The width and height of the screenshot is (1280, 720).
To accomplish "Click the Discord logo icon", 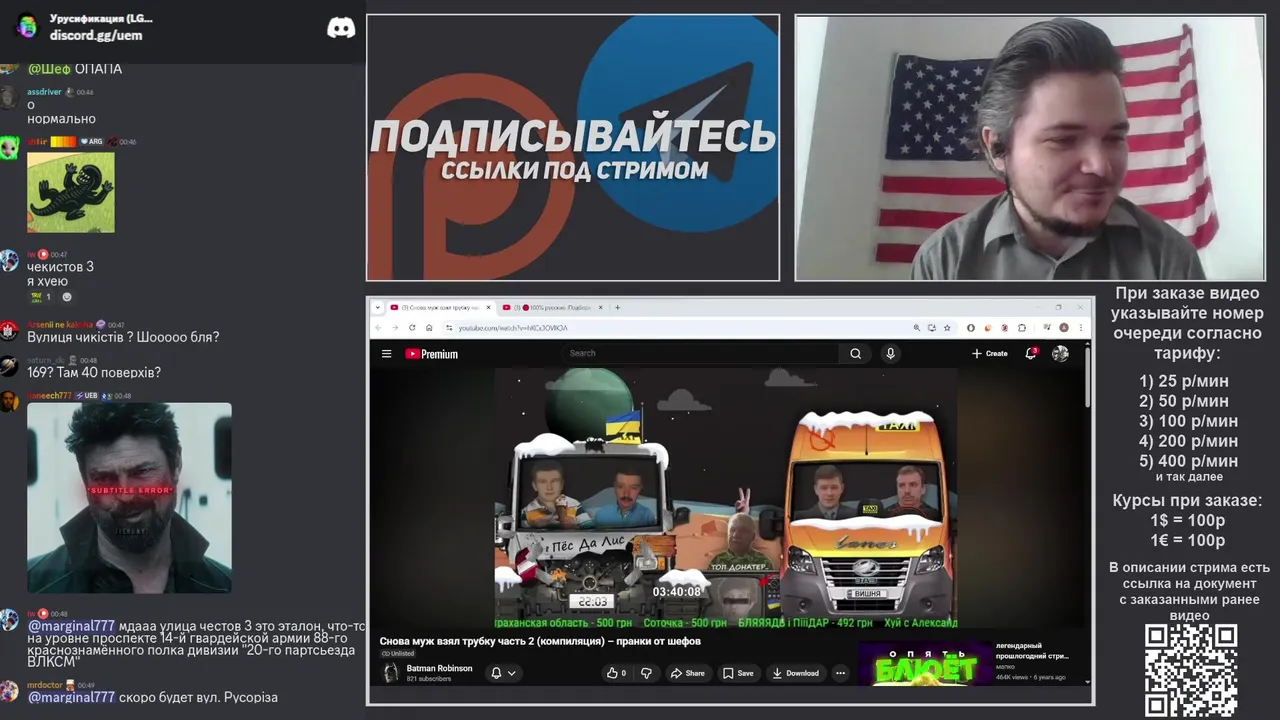I will 341,28.
